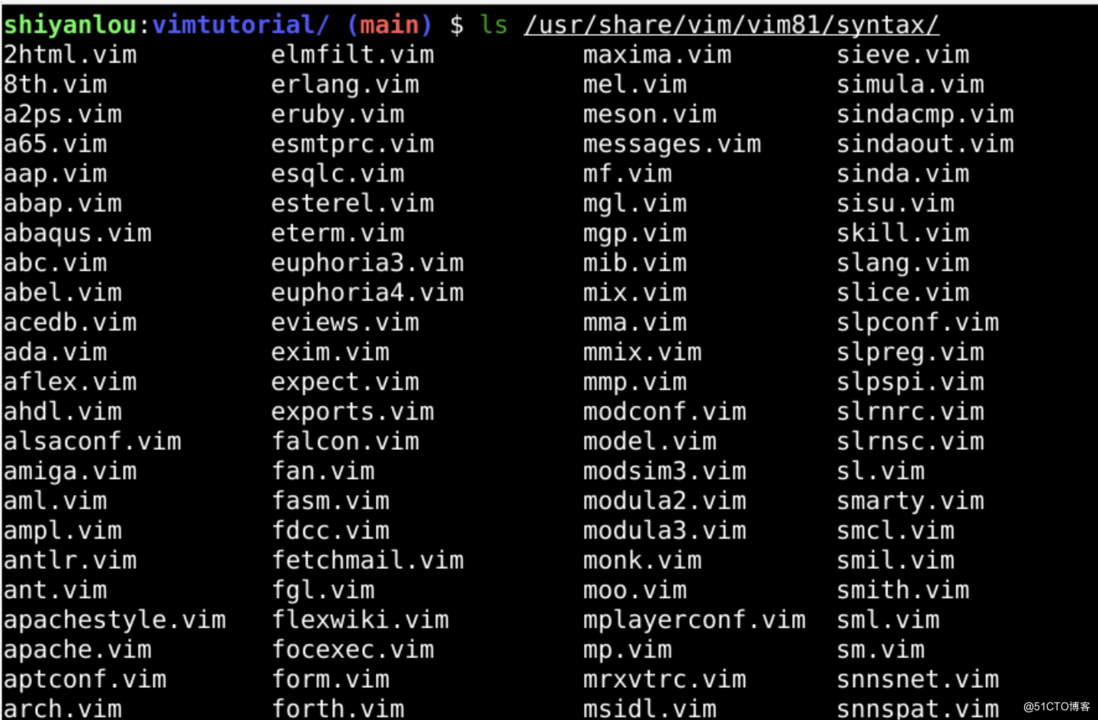Select snnsnet.vim in the last column
Screen dimensions: 1098x720
coord(918,679)
